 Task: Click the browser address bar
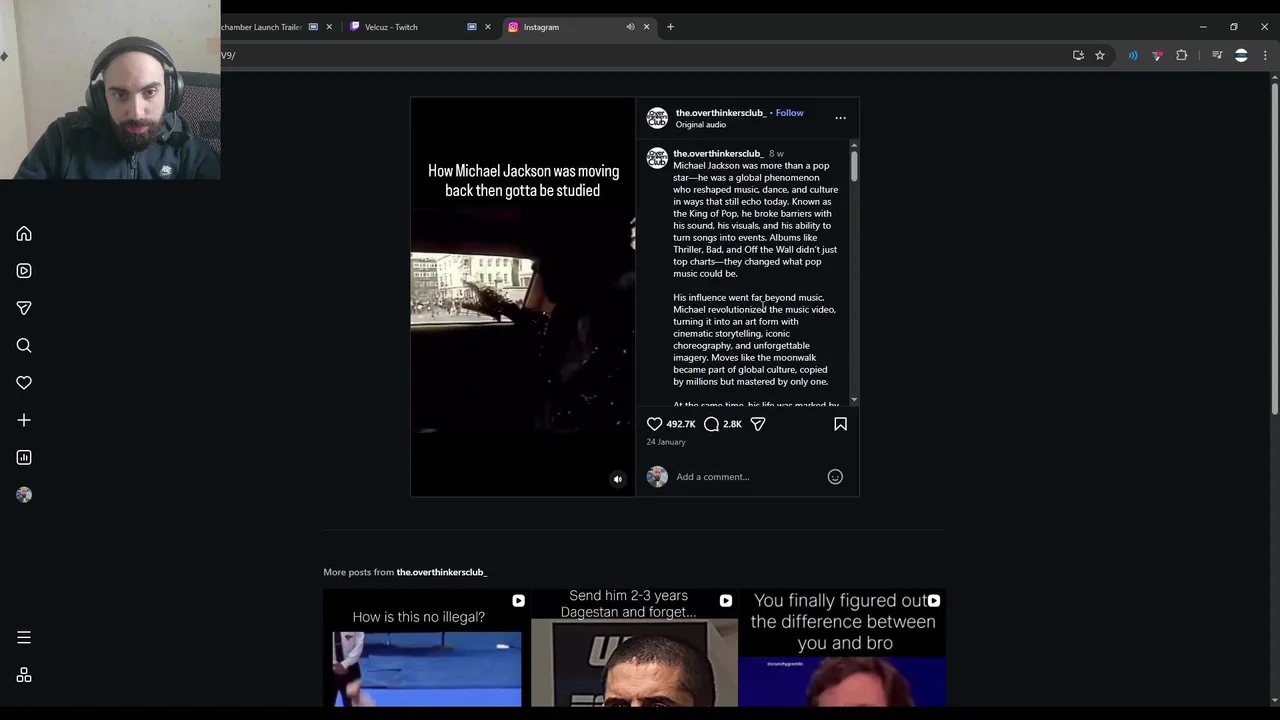point(640,55)
